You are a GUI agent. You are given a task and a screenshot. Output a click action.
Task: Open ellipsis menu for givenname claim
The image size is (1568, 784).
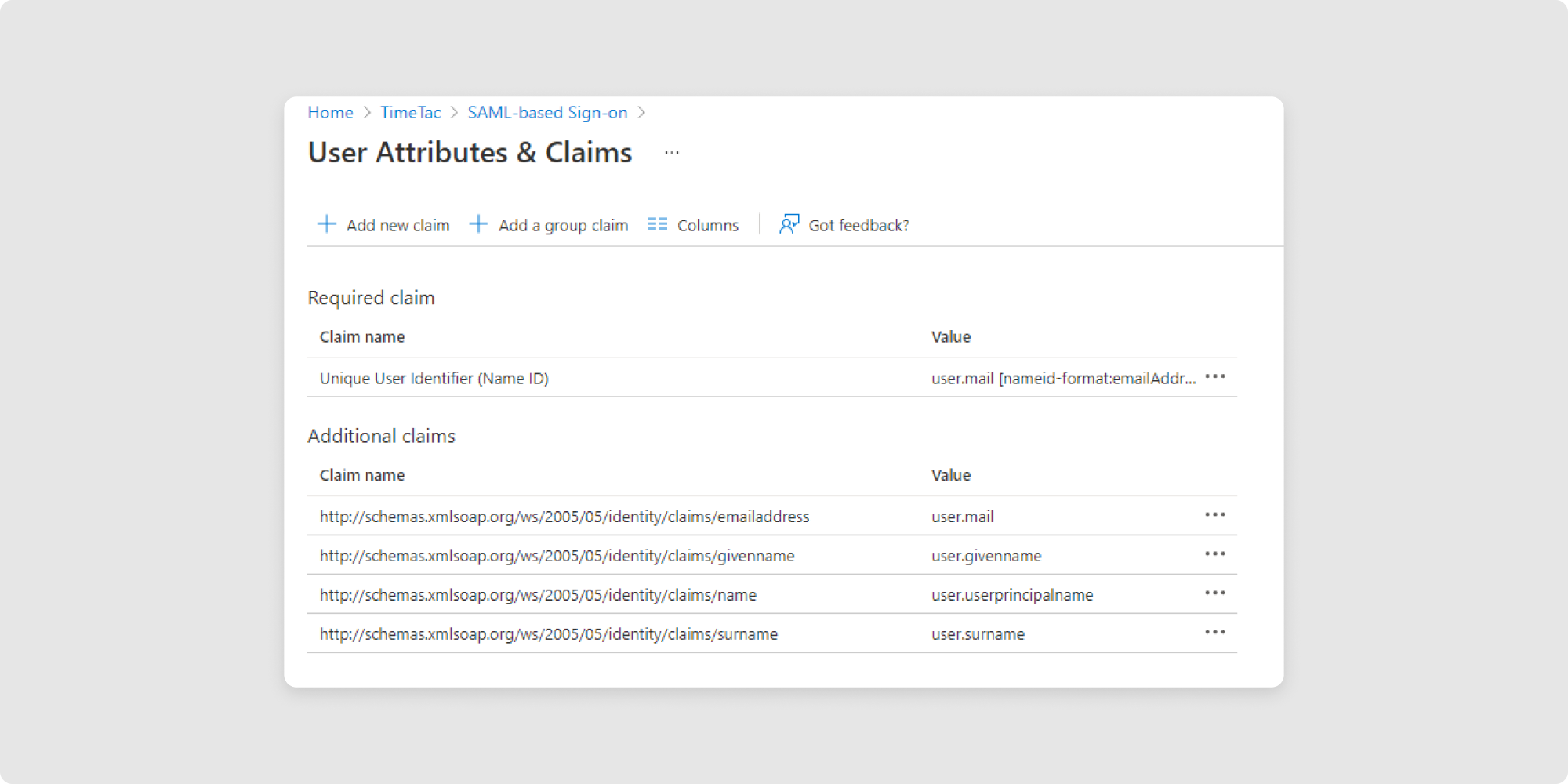tap(1214, 554)
